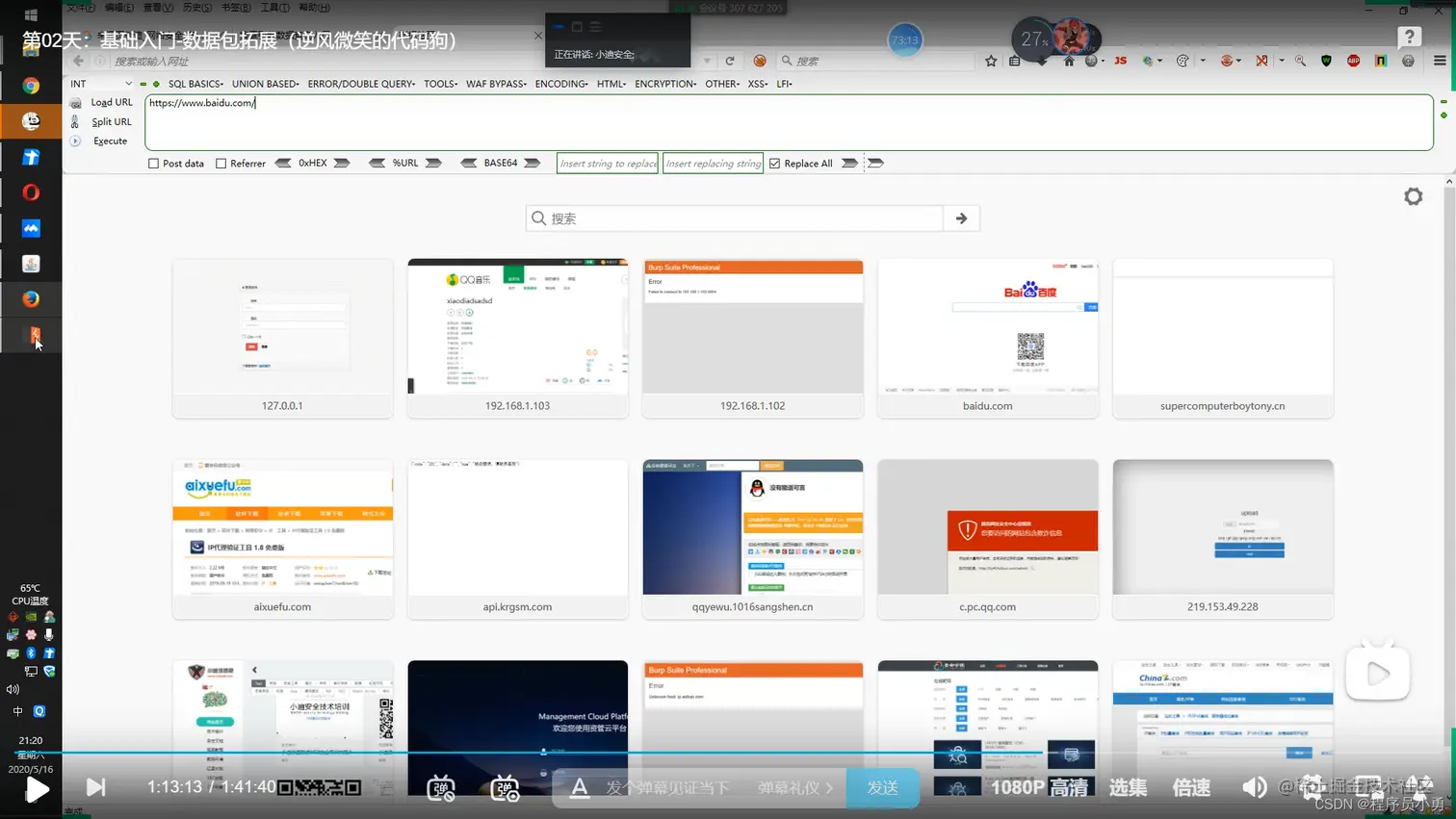Open the HTML menu in HackBar
The image size is (1456, 819).
point(611,84)
